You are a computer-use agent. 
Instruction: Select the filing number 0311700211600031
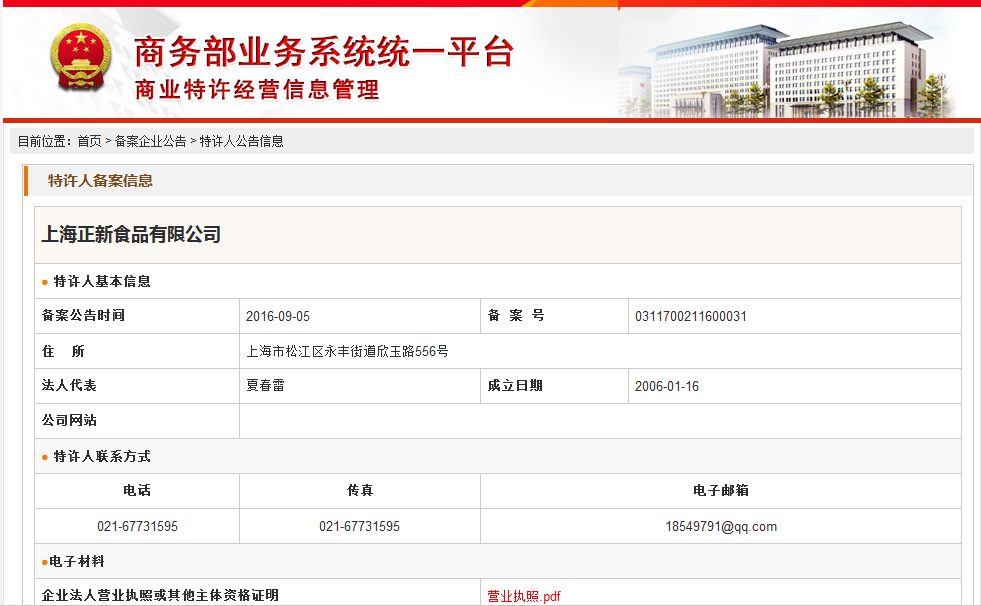click(x=691, y=316)
